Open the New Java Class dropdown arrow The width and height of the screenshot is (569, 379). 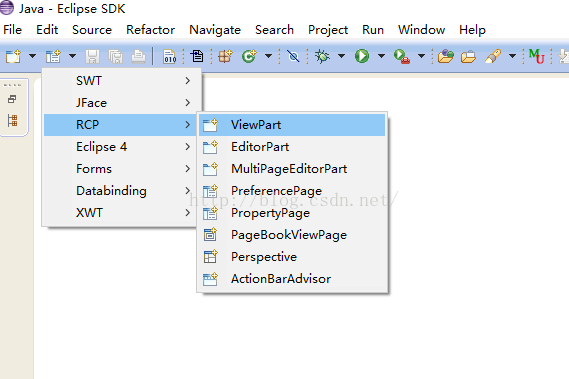click(x=269, y=56)
